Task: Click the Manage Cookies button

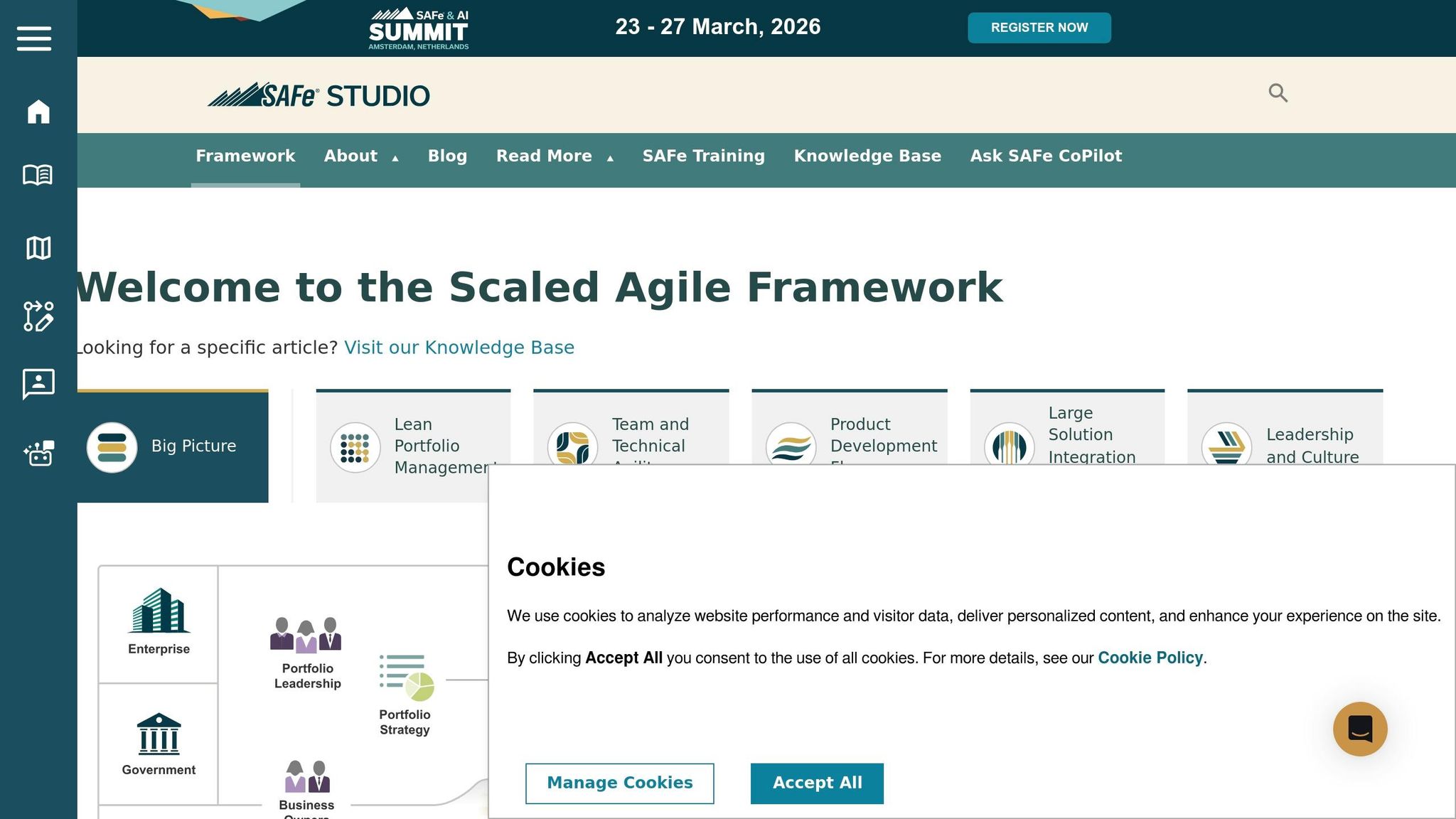Action: pos(619,783)
